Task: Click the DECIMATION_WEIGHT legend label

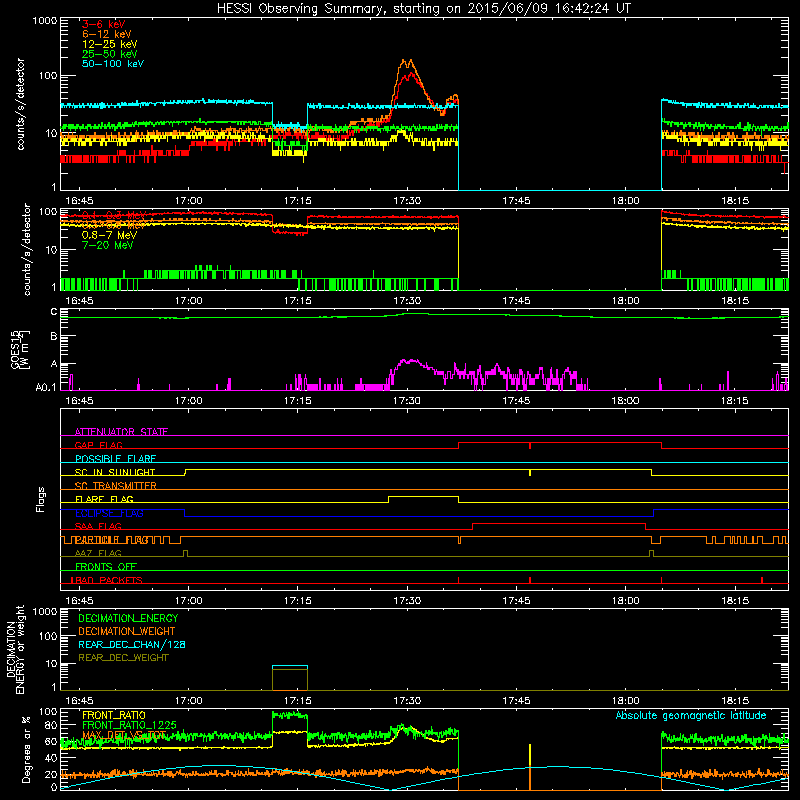Action: click(x=127, y=631)
